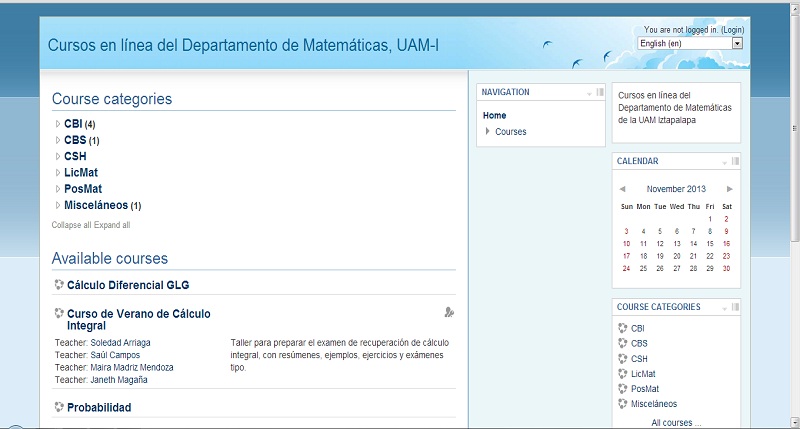Open November 2013 calendar month link

click(676, 189)
